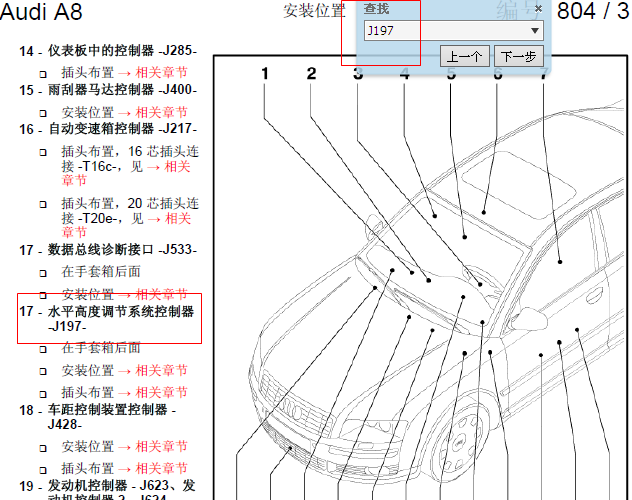Click callout number 2 in the diagram
The width and height of the screenshot is (632, 500).
tap(311, 73)
